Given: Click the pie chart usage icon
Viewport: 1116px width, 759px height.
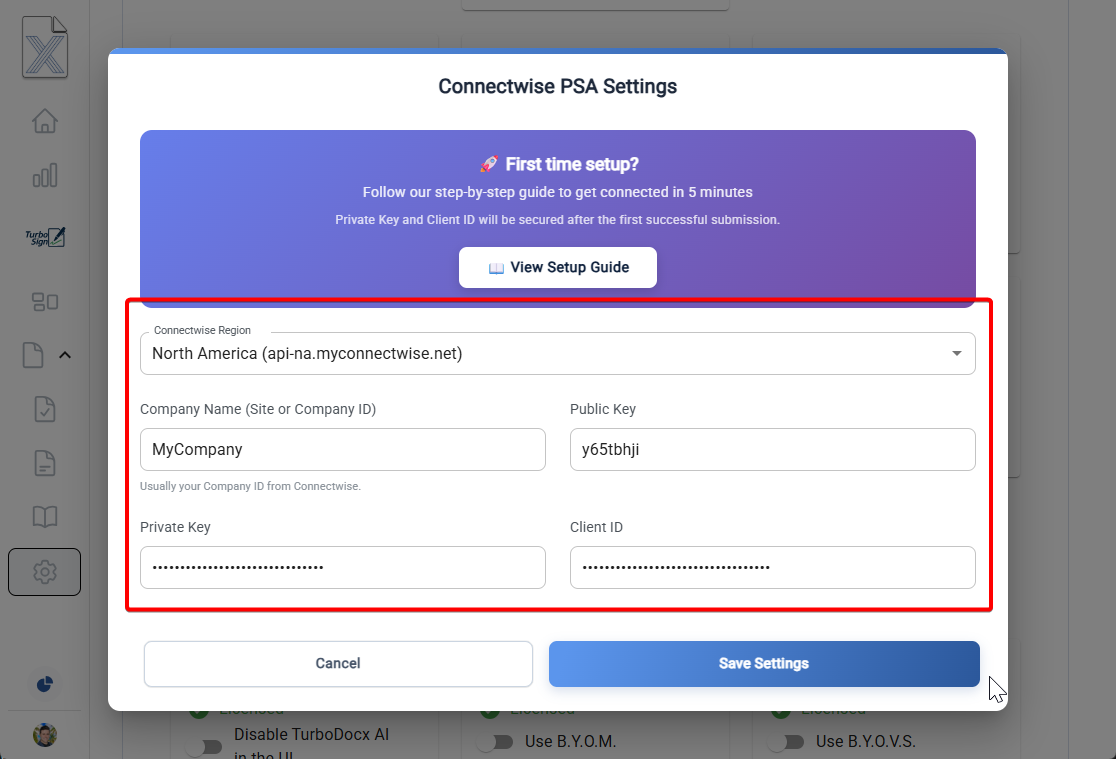Looking at the screenshot, I should click(45, 684).
